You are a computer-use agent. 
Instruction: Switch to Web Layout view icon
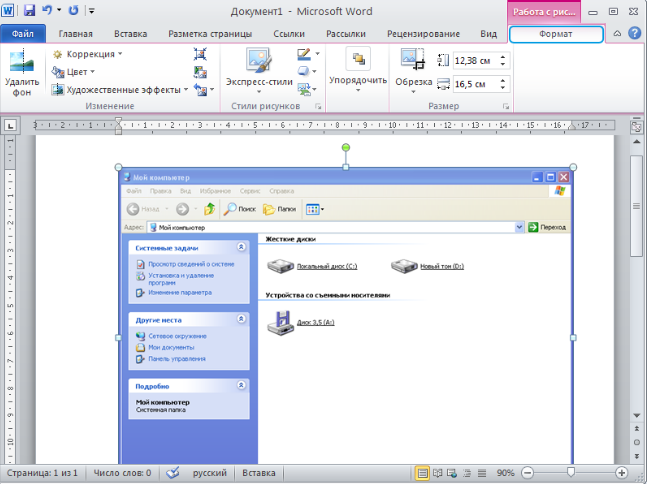(x=452, y=473)
